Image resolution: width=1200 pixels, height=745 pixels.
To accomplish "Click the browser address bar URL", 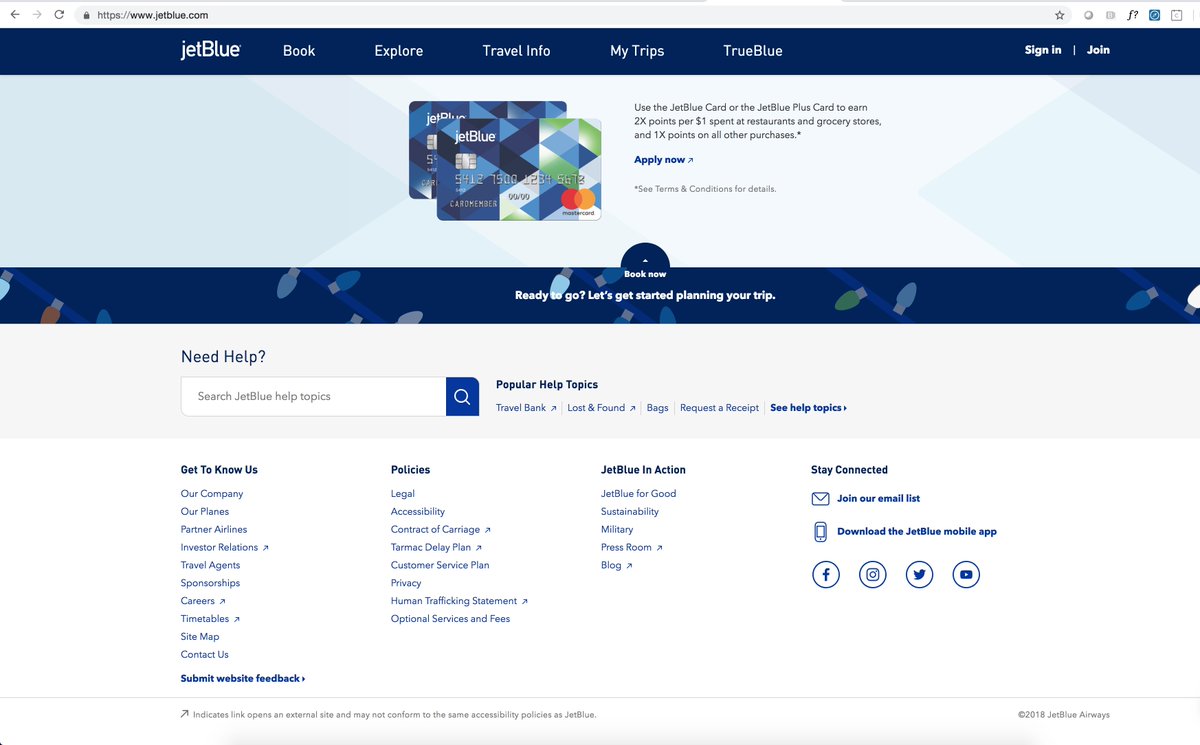I will pos(153,15).
